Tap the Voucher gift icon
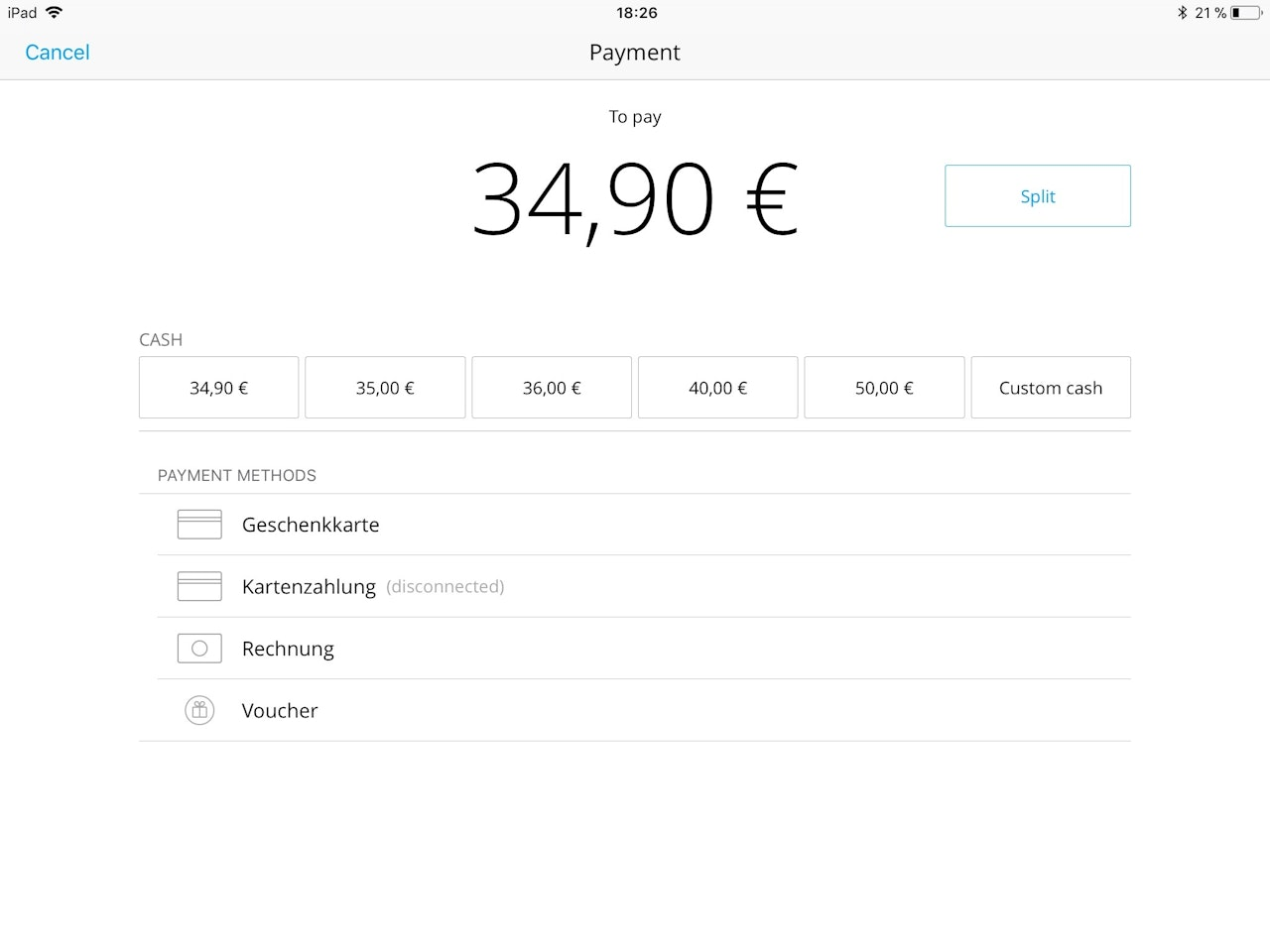This screenshot has width=1270, height=952. click(x=199, y=710)
